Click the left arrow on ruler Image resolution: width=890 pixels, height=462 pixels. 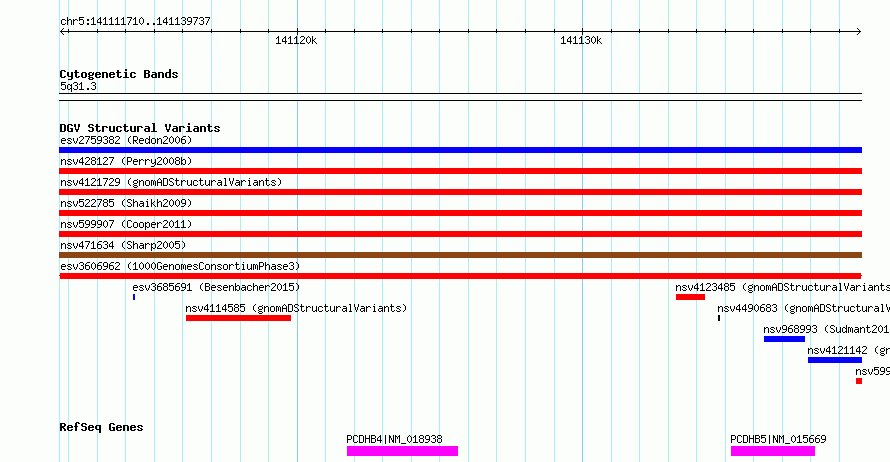click(x=62, y=32)
